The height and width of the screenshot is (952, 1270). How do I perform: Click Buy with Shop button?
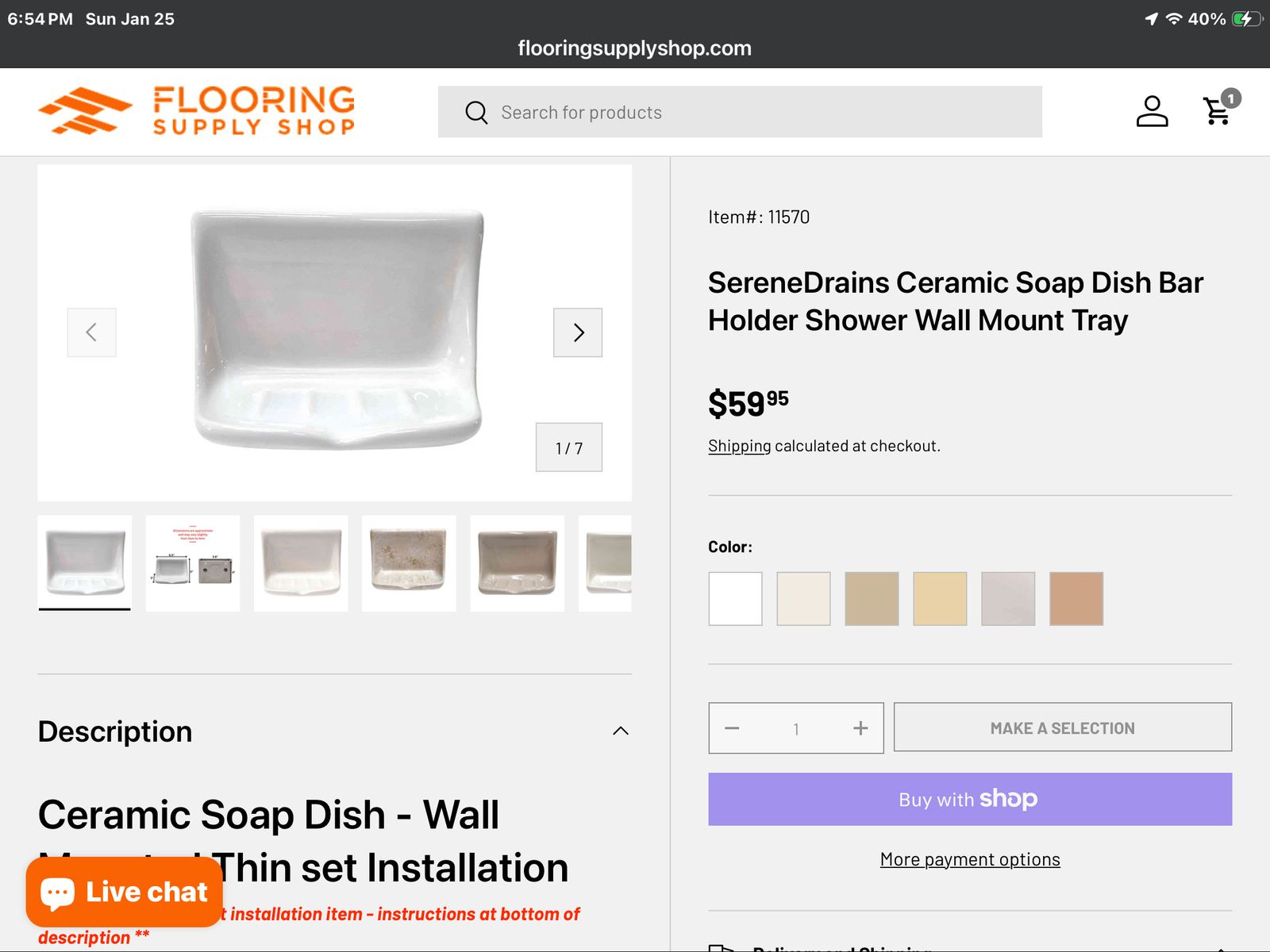970,799
